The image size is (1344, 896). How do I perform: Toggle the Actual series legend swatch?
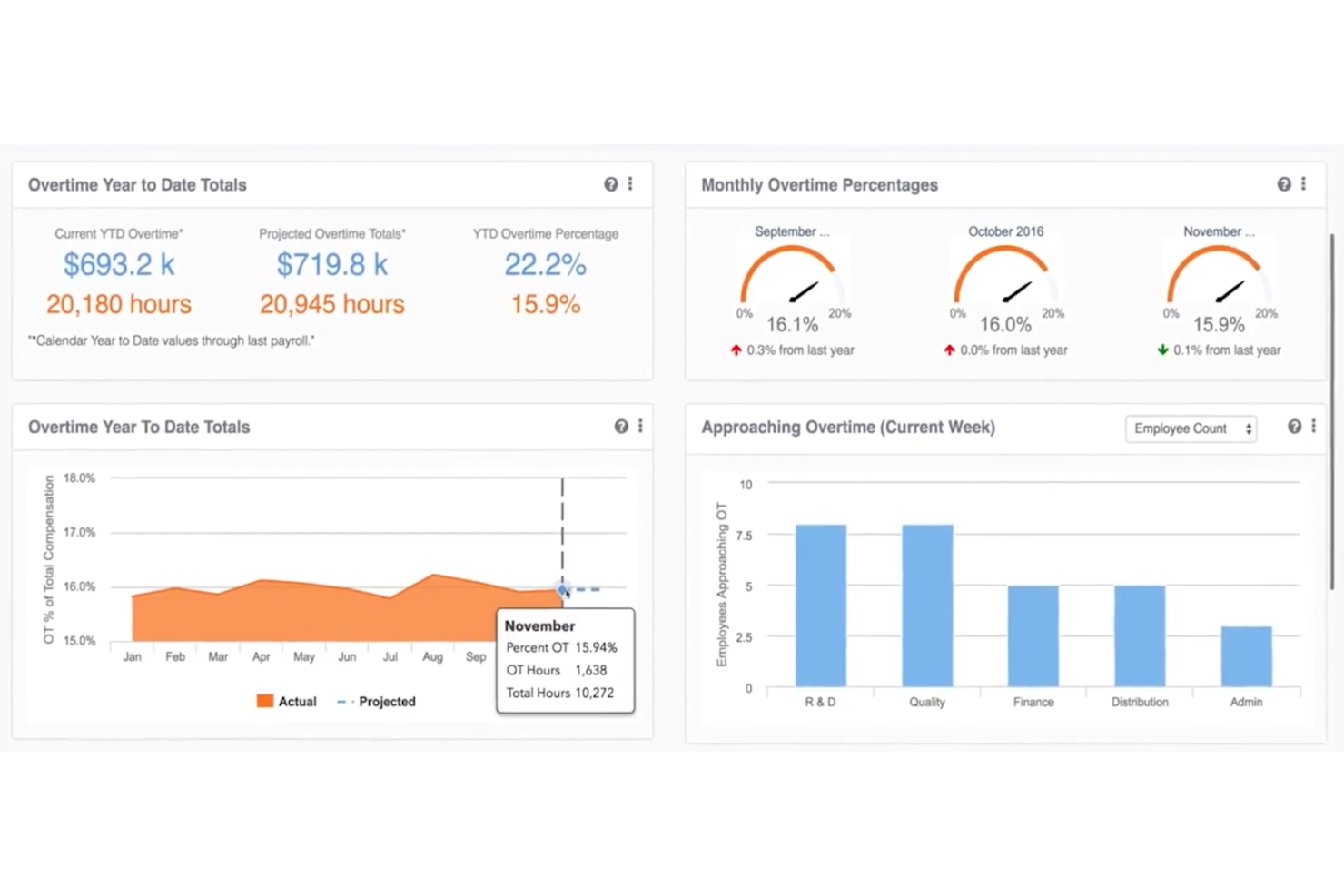[265, 701]
